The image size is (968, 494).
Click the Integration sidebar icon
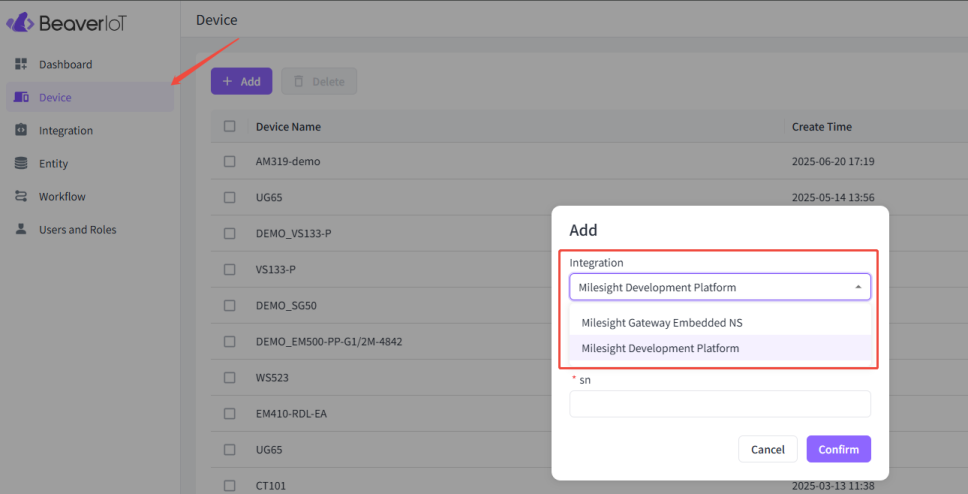pos(21,130)
